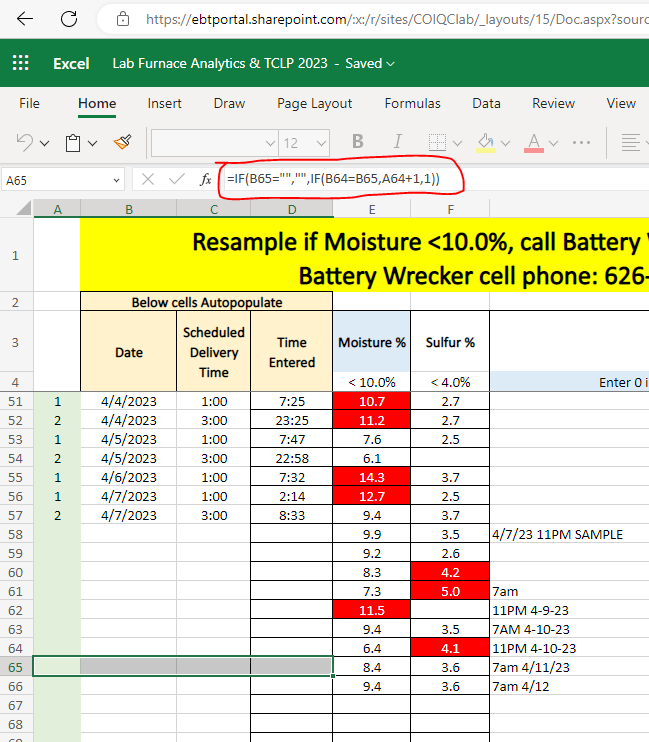This screenshot has height=742, width=649.
Task: Switch to the Data tab
Action: (486, 103)
